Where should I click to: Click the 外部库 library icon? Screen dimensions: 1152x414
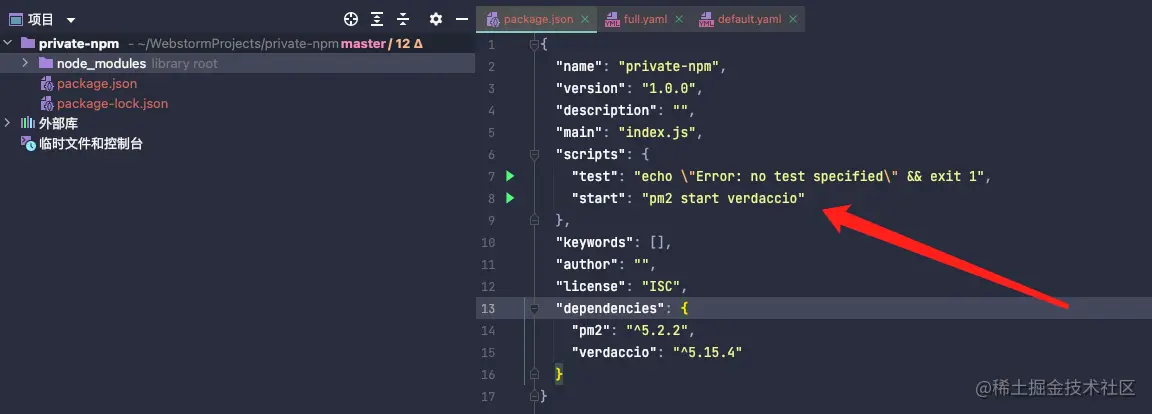tap(28, 123)
